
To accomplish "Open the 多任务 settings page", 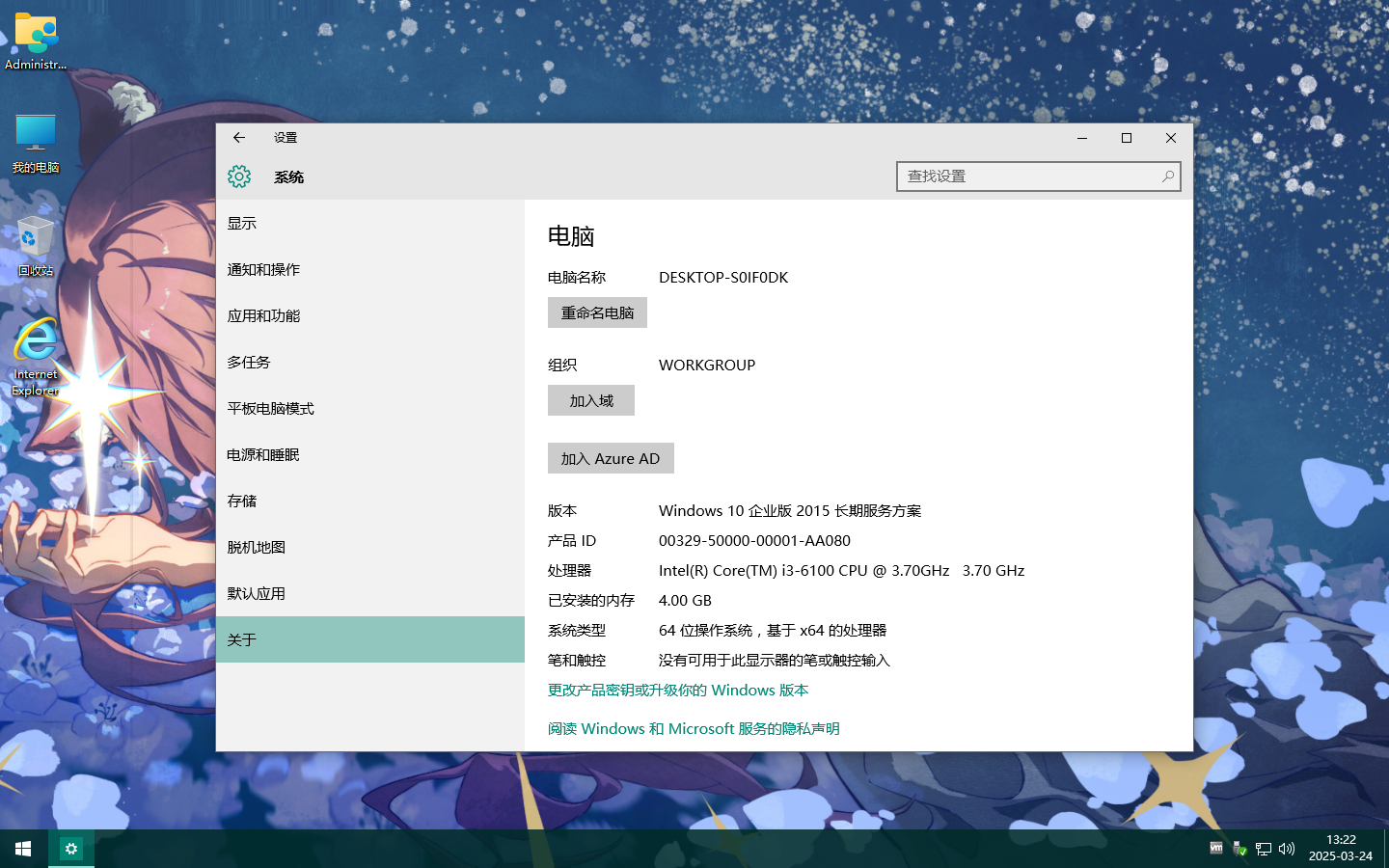I will click(370, 362).
